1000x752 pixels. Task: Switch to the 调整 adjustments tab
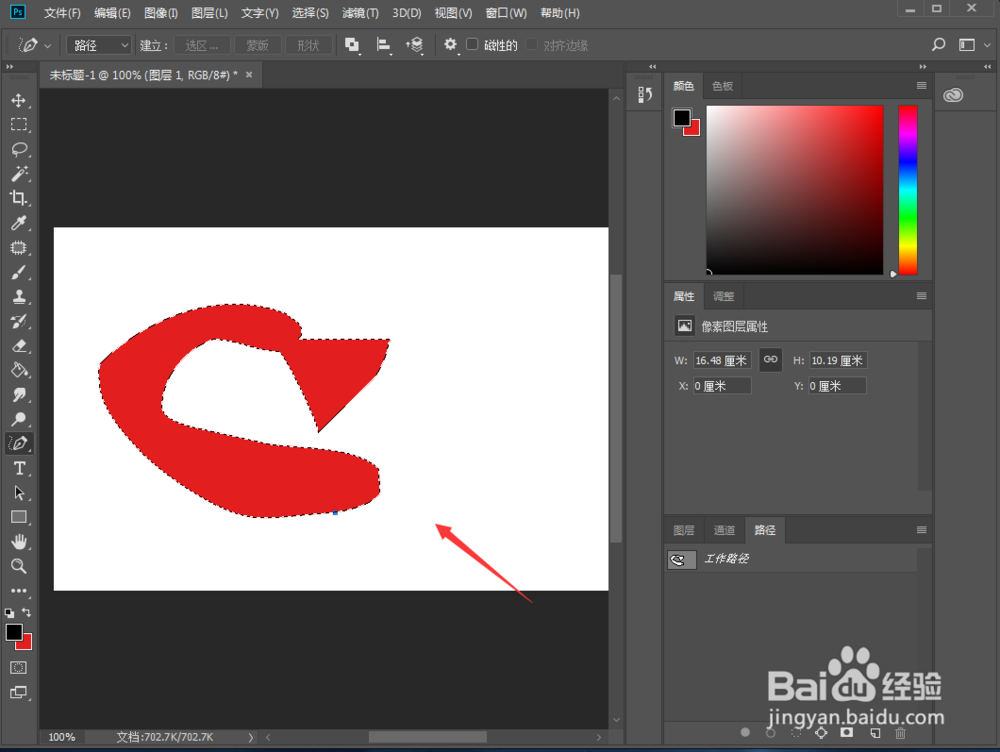723,297
